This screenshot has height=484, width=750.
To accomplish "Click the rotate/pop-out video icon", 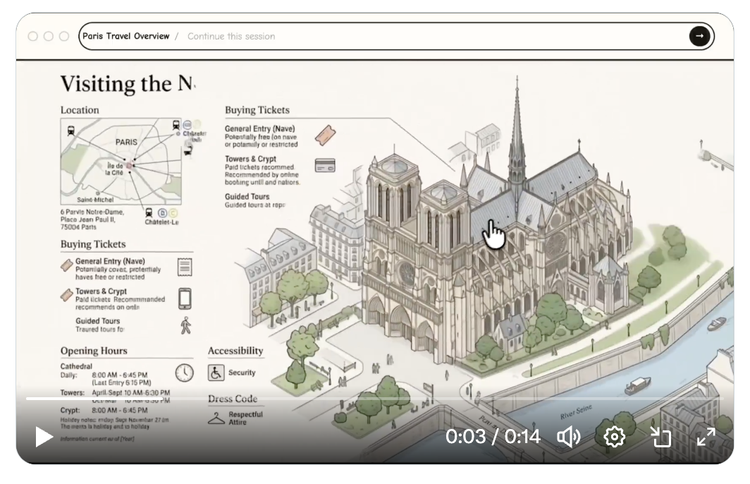I will coord(660,437).
